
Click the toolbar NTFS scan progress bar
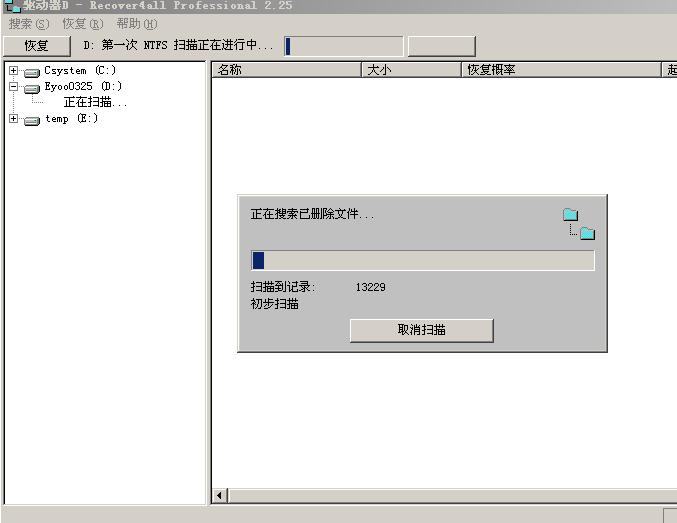(x=343, y=46)
